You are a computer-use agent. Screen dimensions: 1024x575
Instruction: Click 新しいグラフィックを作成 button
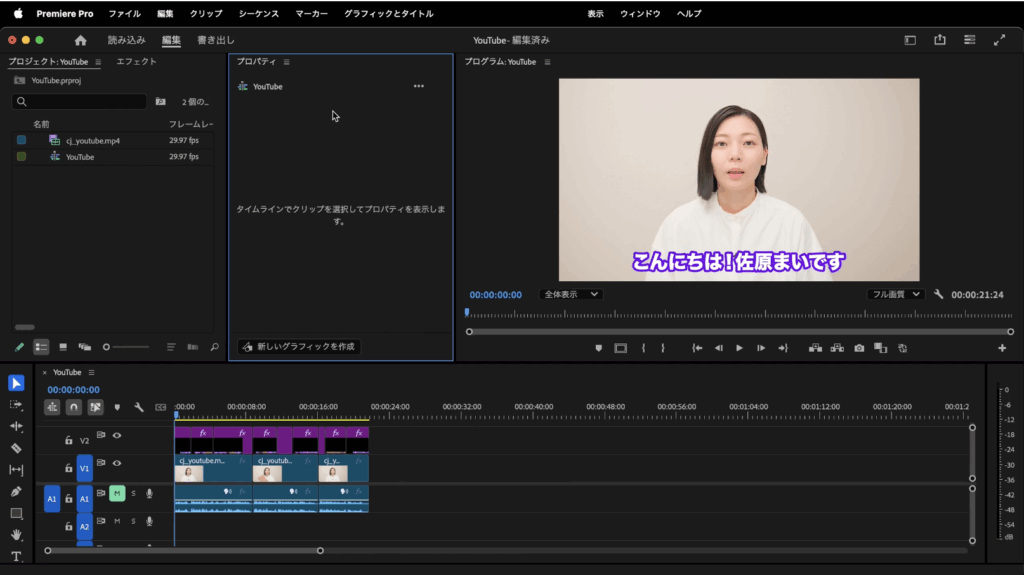(x=299, y=347)
